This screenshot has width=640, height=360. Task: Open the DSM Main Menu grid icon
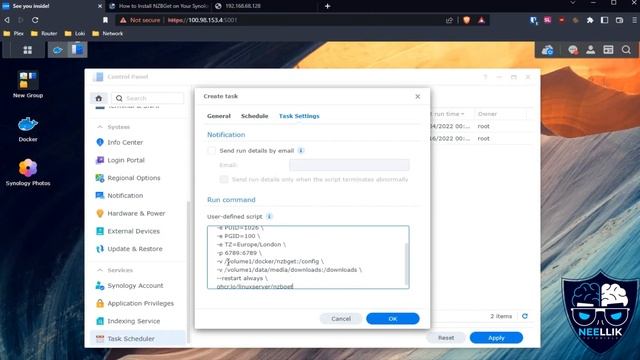tap(27, 50)
